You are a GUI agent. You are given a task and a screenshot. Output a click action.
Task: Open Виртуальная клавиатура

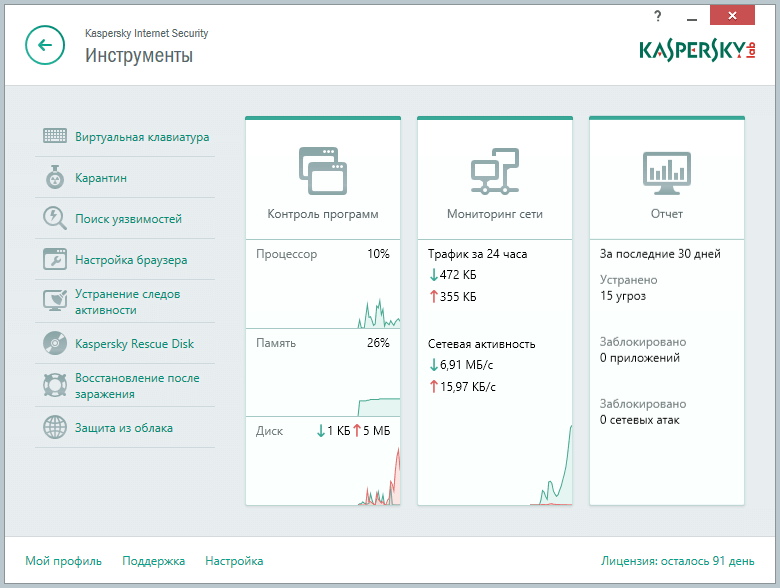coord(142,137)
